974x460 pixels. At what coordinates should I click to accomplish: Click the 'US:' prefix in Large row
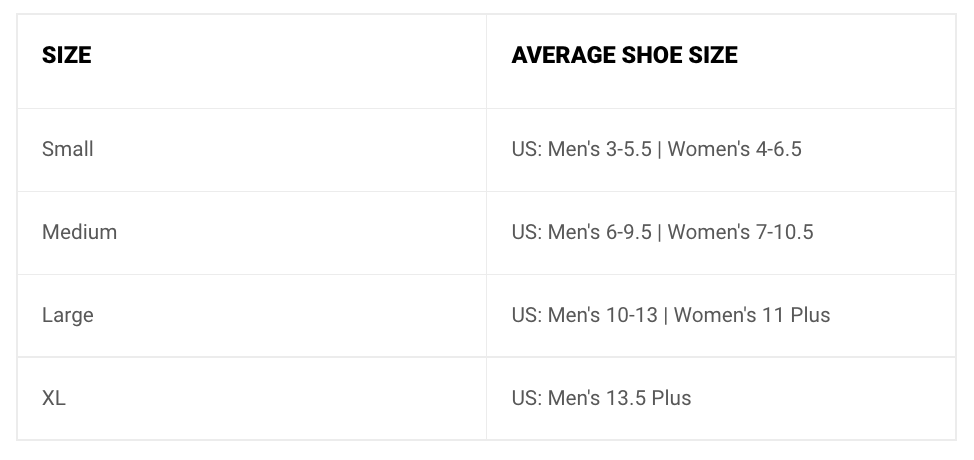(526, 315)
